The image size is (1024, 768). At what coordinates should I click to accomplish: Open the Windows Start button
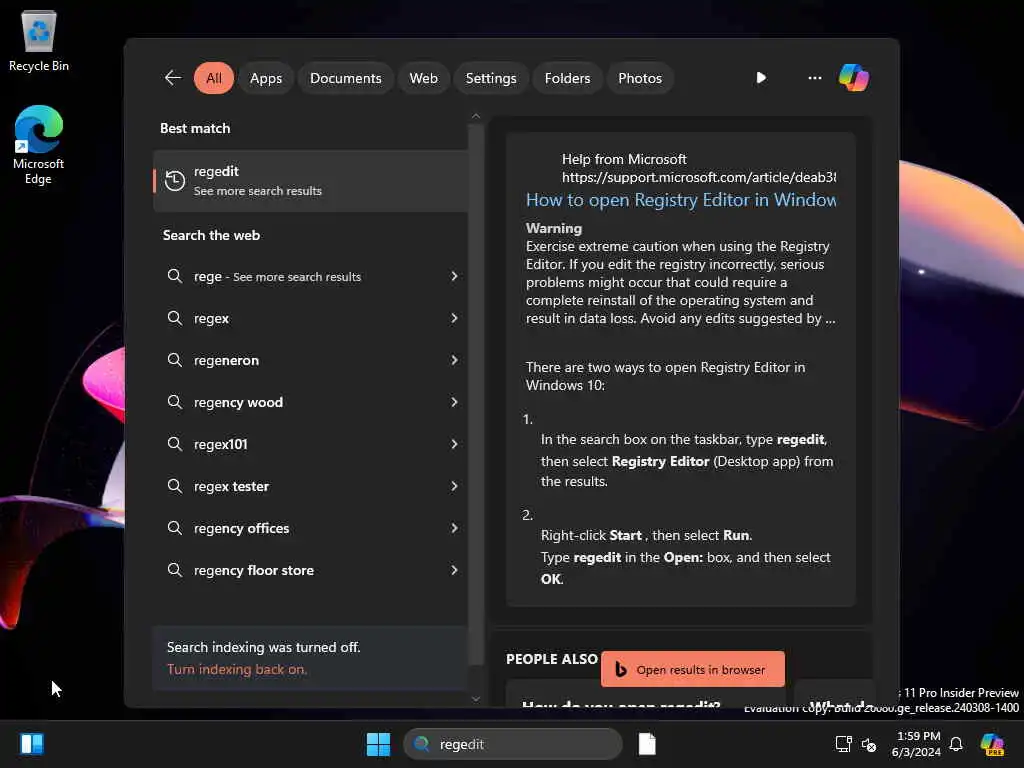[x=378, y=744]
